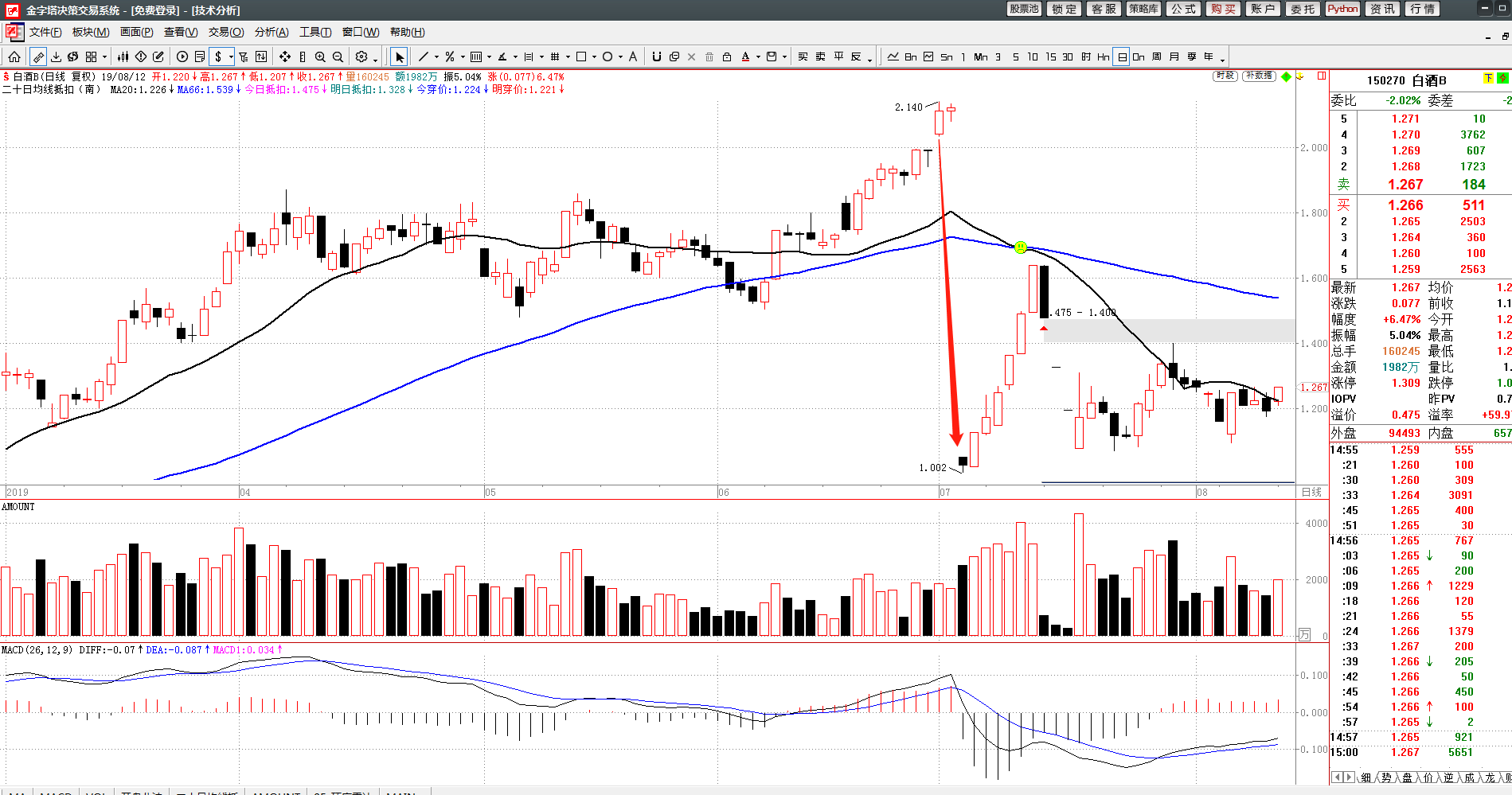Screen dimensions: 1512x795
Task: Open the gear settings icon
Action: (x=361, y=57)
